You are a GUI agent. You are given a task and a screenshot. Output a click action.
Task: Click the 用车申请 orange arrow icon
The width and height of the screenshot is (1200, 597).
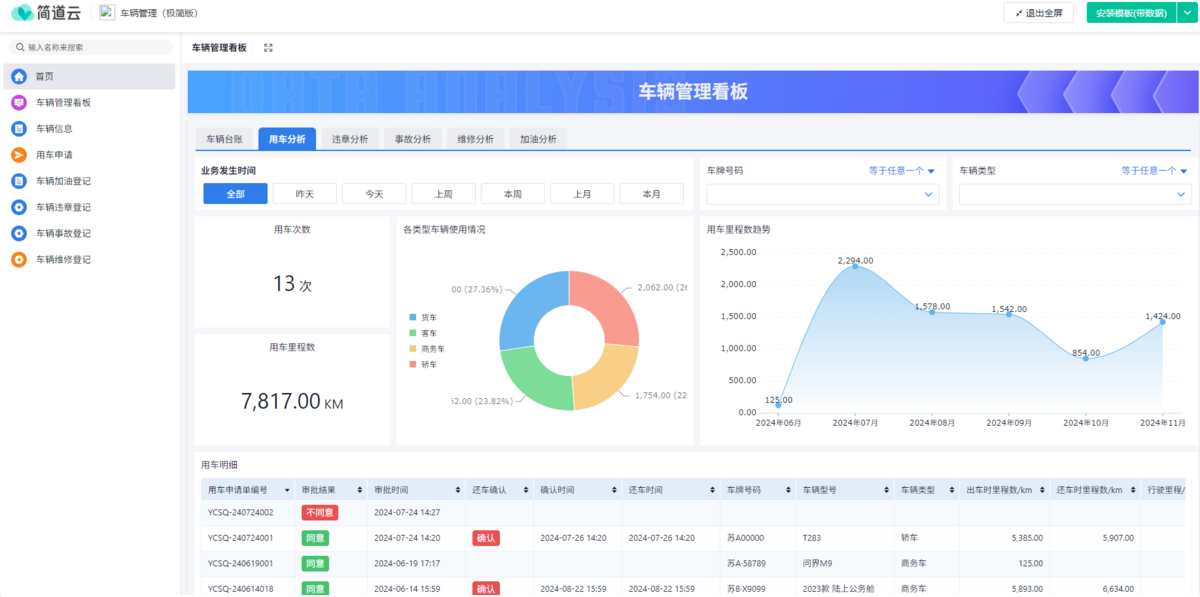pos(19,155)
